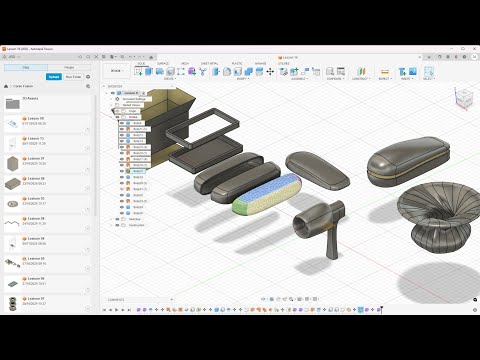
Task: Toggle eye of the highlighted mesh body
Action: point(122,171)
